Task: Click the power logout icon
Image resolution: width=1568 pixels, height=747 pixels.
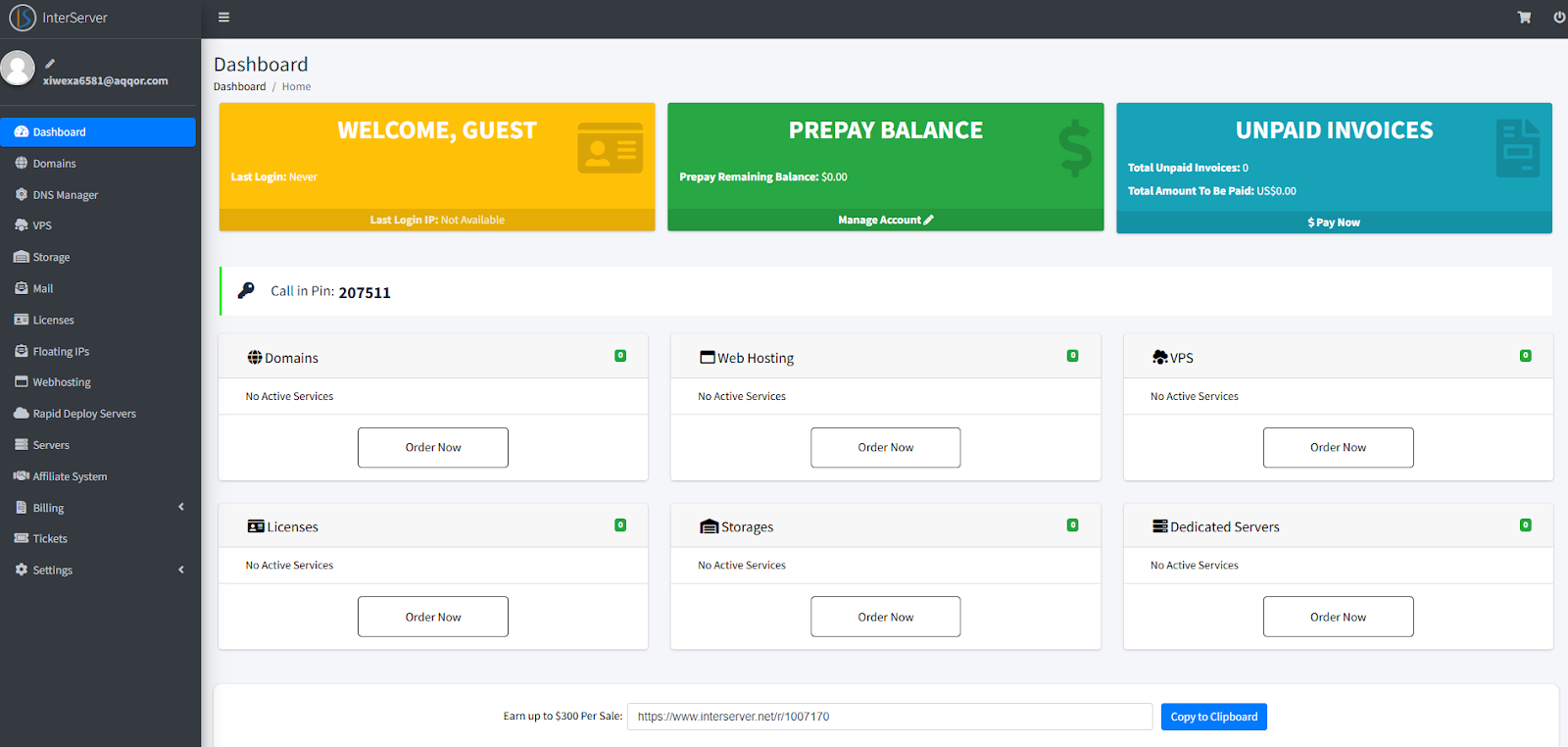Action: click(1559, 17)
